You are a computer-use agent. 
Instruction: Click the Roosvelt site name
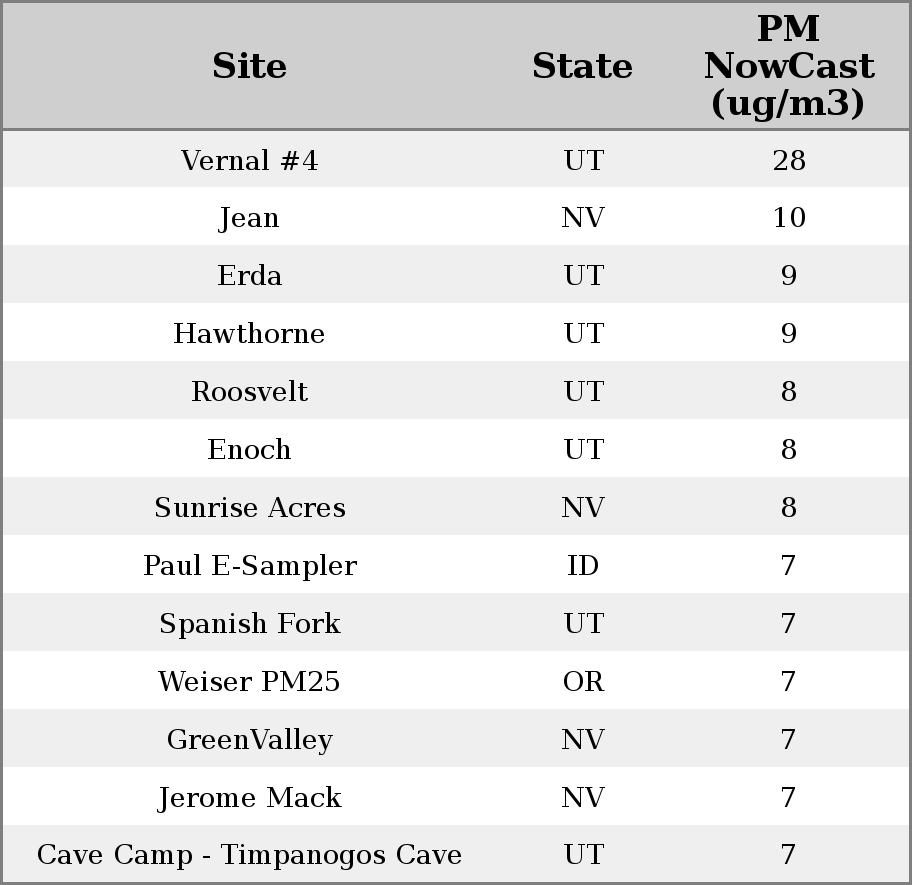(249, 392)
